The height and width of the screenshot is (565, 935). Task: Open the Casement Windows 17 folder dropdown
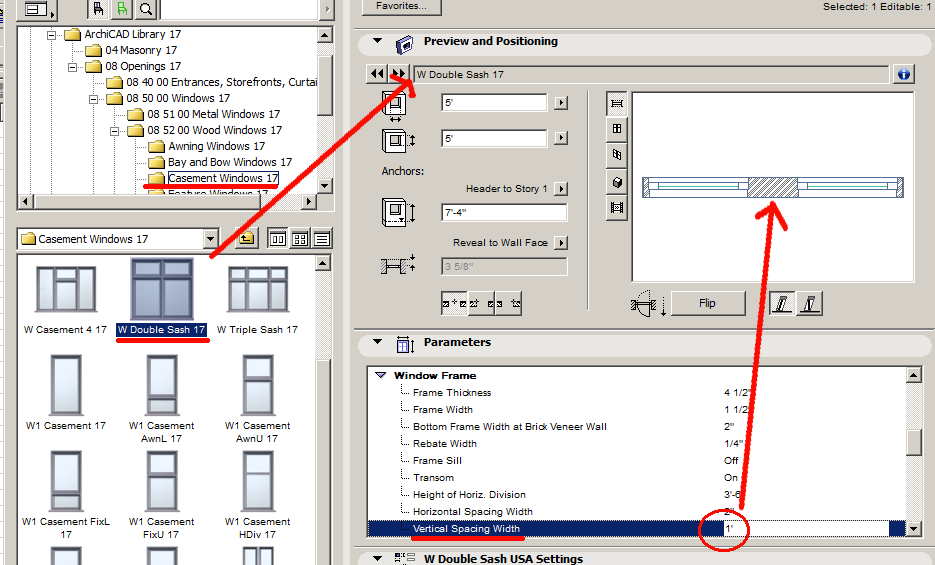(210, 239)
